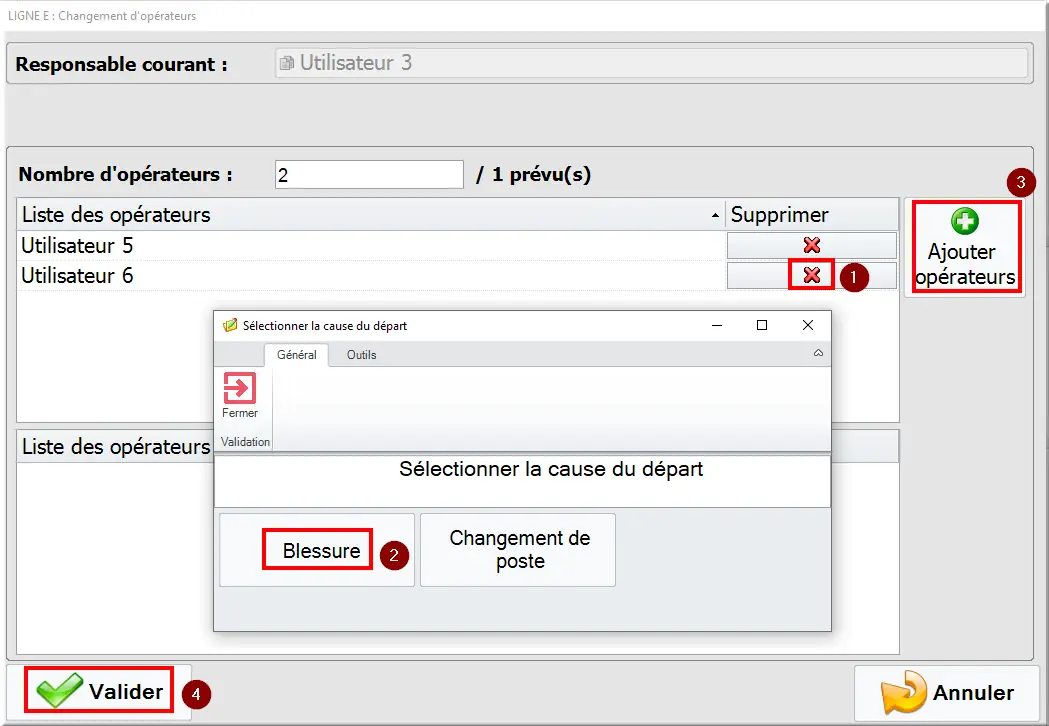This screenshot has height=726, width=1049.
Task: Click the Ajouter opérateurs button
Action: [965, 247]
